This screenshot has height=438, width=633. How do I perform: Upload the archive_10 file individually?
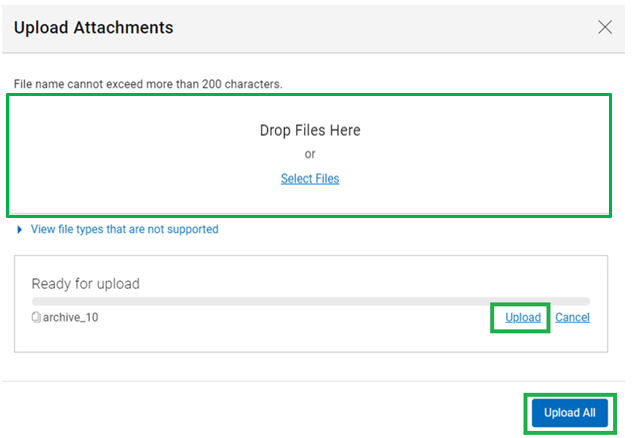click(523, 318)
